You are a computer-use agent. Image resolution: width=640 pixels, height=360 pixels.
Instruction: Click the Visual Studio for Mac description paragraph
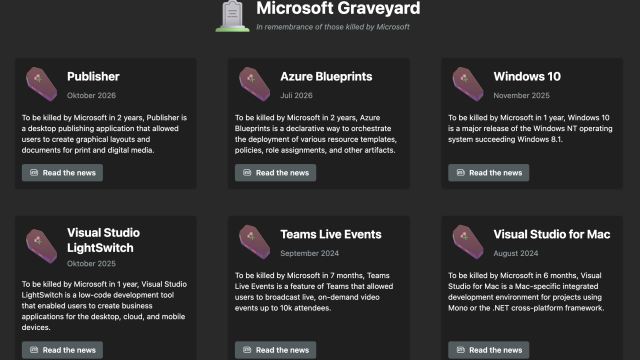pos(526,292)
